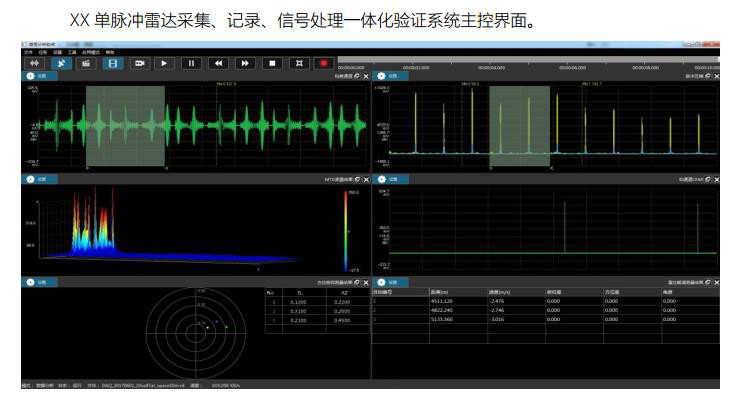Click the video camera toolbar icon
The image size is (734, 401).
coord(140,63)
